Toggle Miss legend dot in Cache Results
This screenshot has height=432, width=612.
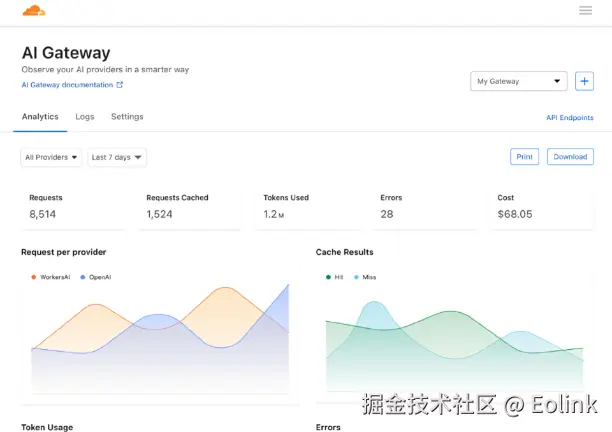[x=356, y=277]
